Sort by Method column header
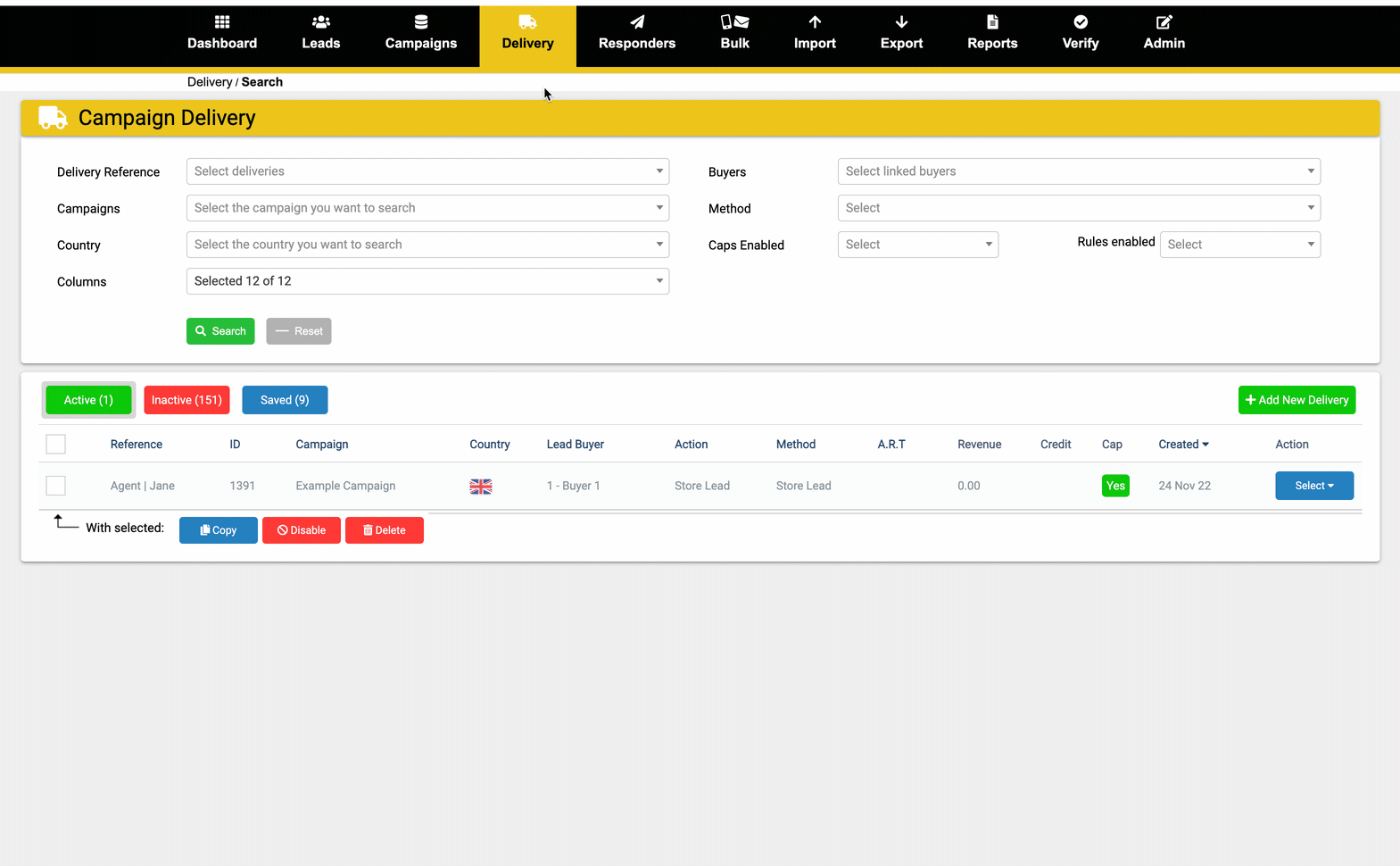This screenshot has width=1400, height=866. click(796, 445)
